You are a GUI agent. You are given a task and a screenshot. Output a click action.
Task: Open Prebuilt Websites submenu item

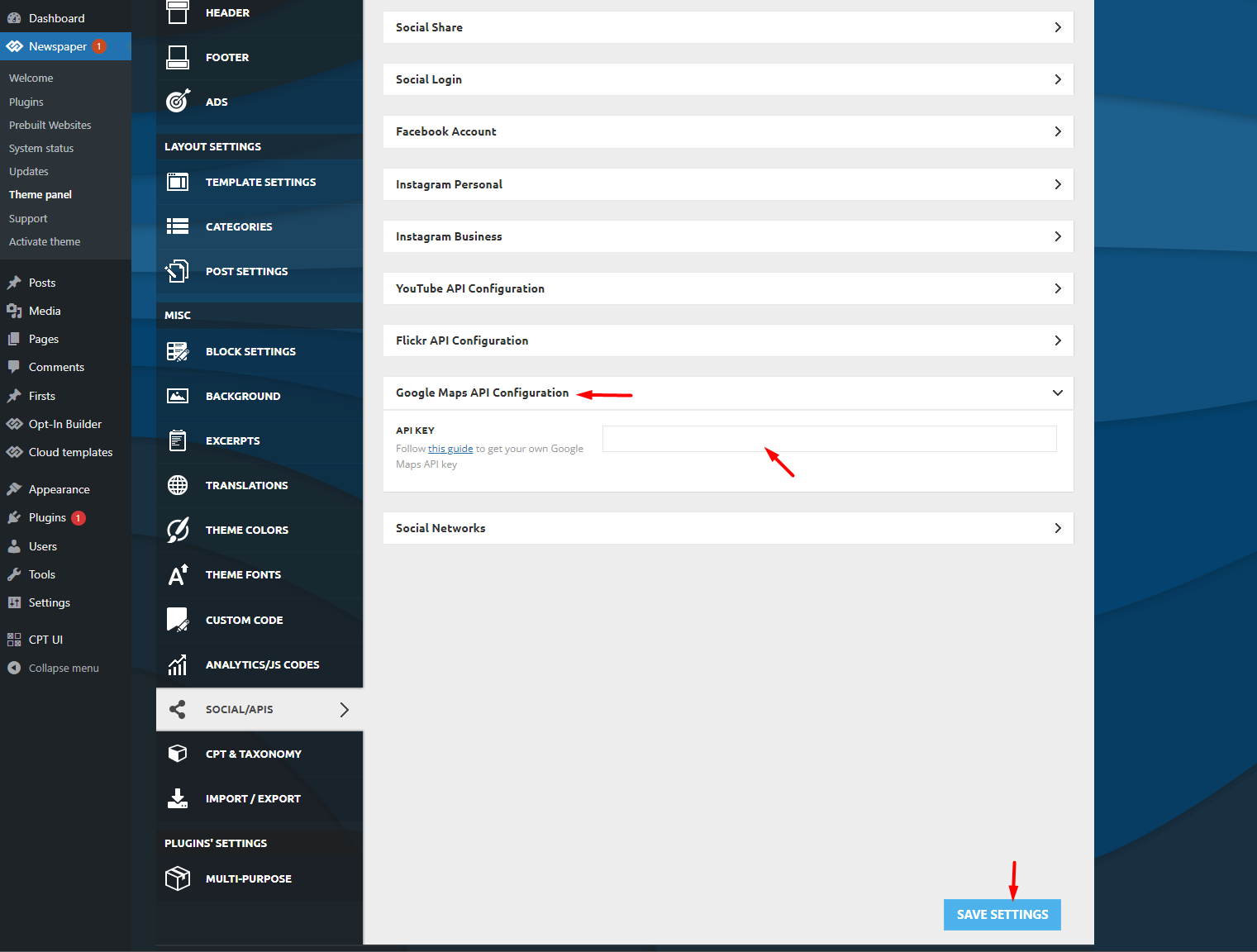(50, 125)
